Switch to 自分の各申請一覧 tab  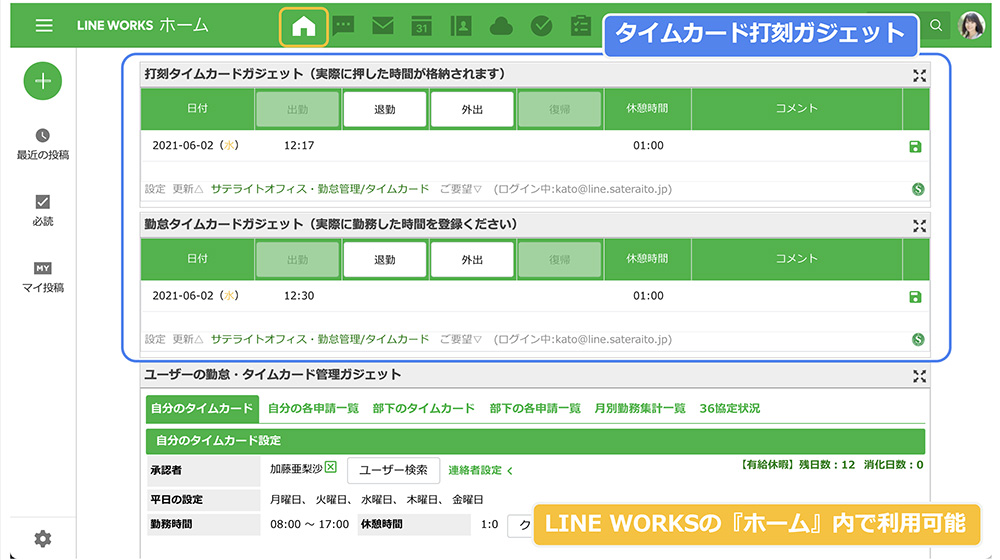[x=313, y=409]
